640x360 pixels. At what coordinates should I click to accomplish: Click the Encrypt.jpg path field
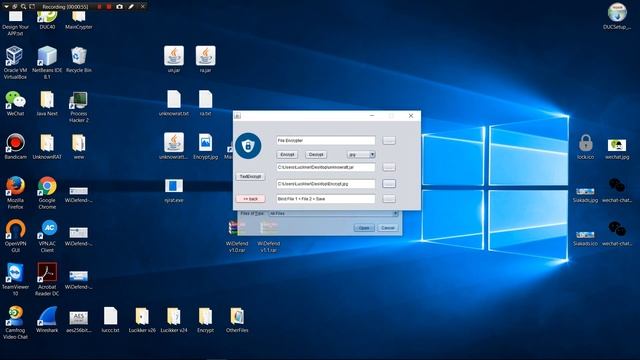tap(325, 184)
